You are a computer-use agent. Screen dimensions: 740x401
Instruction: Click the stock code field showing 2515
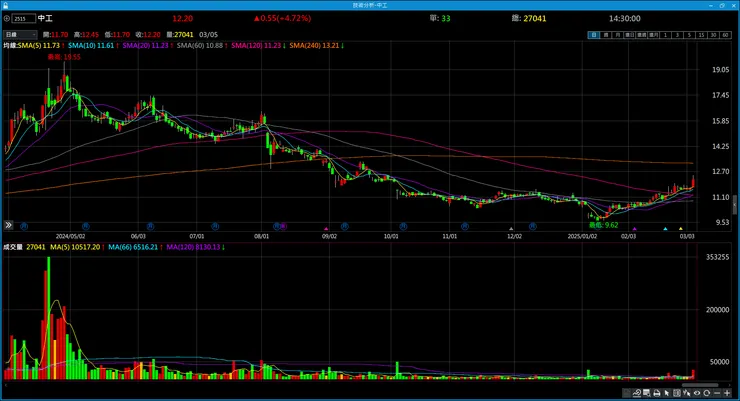point(24,18)
